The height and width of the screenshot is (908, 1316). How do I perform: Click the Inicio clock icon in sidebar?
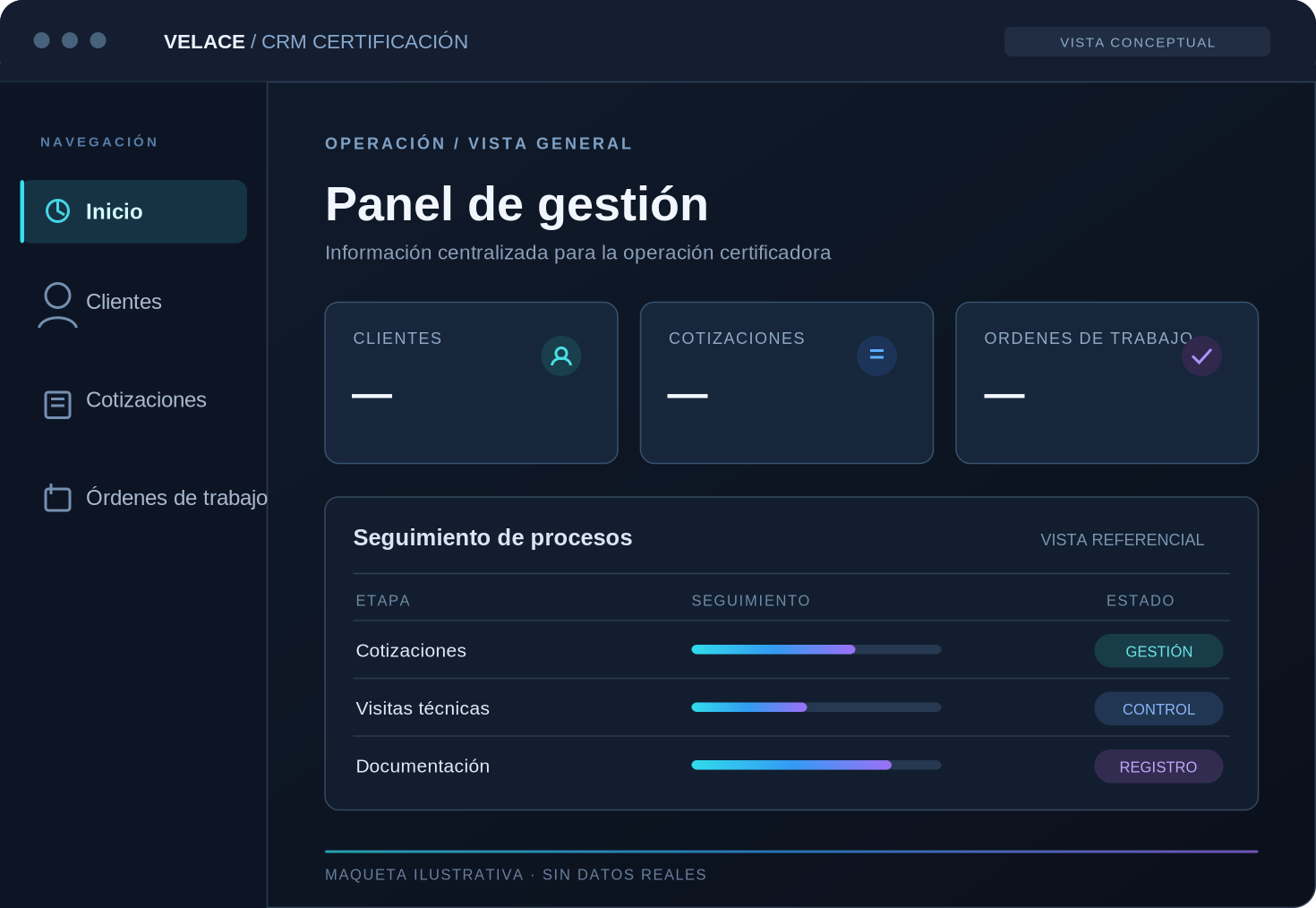click(x=57, y=210)
